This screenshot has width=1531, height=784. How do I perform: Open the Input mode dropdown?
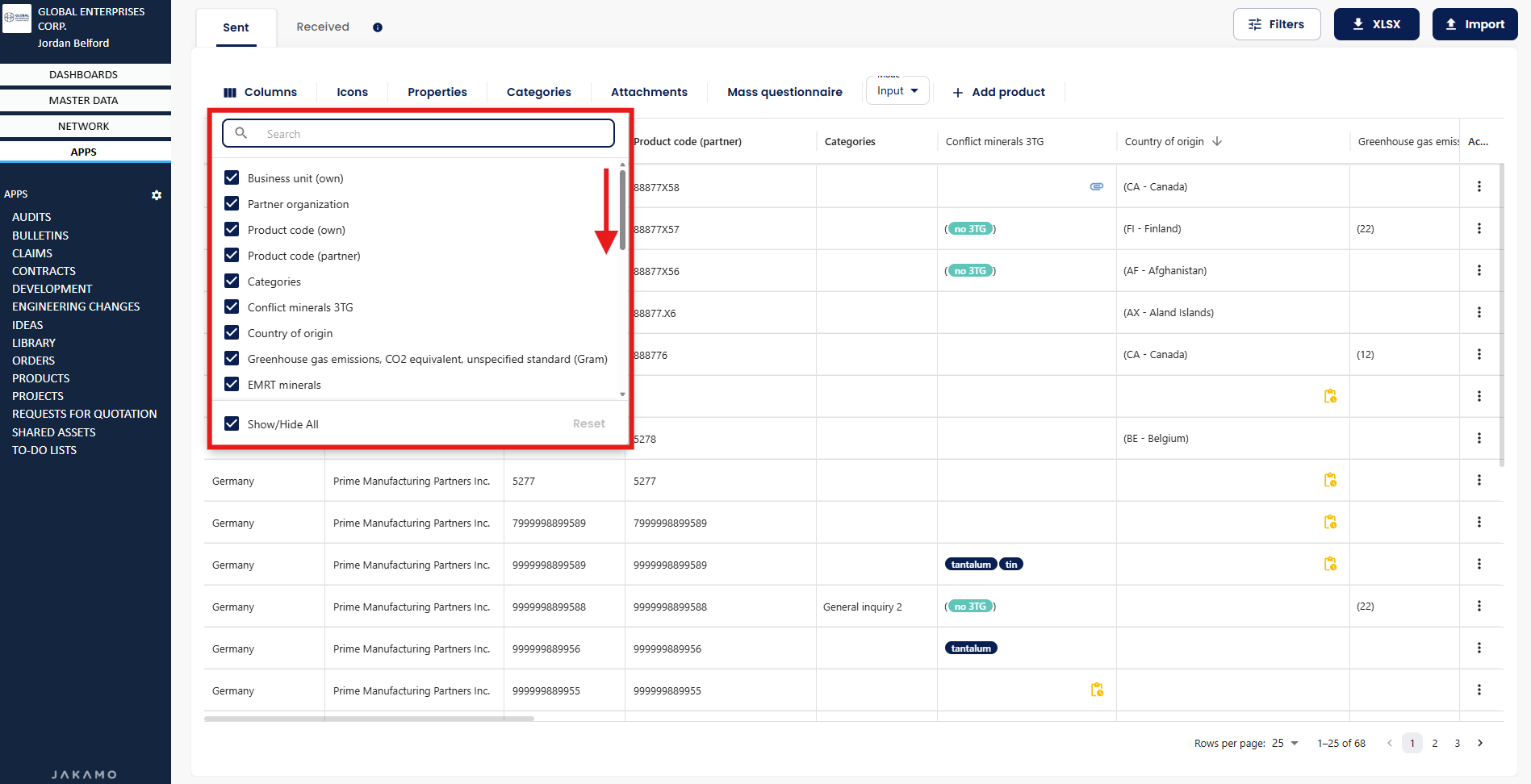[x=897, y=91]
